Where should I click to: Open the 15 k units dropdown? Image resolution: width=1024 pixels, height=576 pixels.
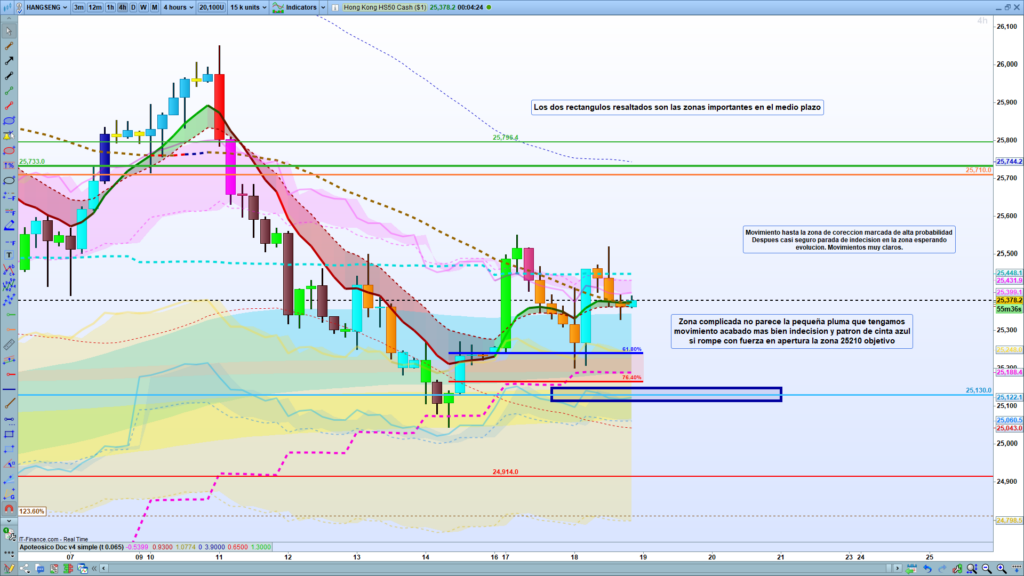click(248, 7)
